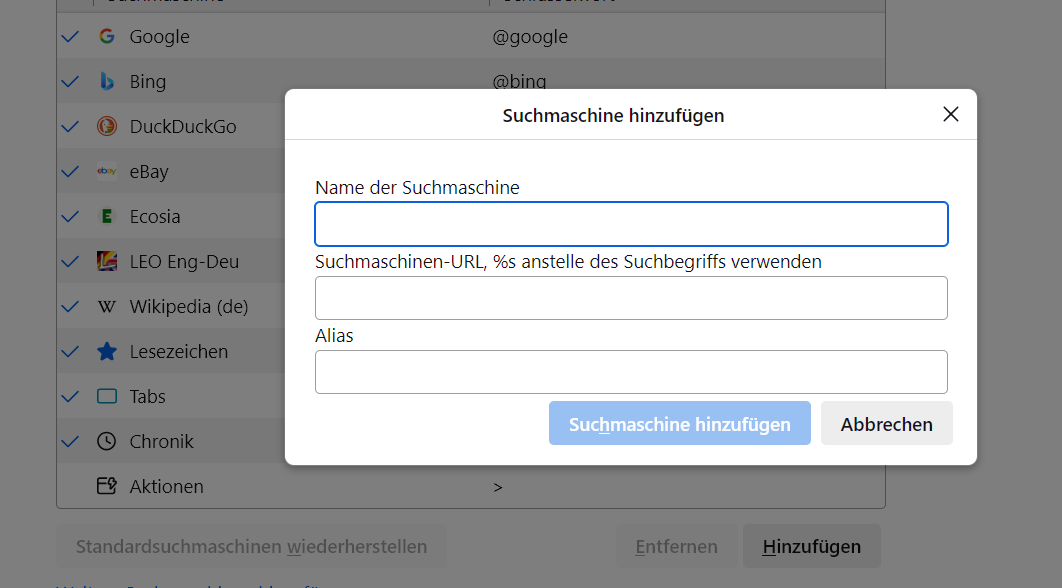1062x588 pixels.
Task: Disable the Wikipedia (de) checkmark
Action: point(70,307)
